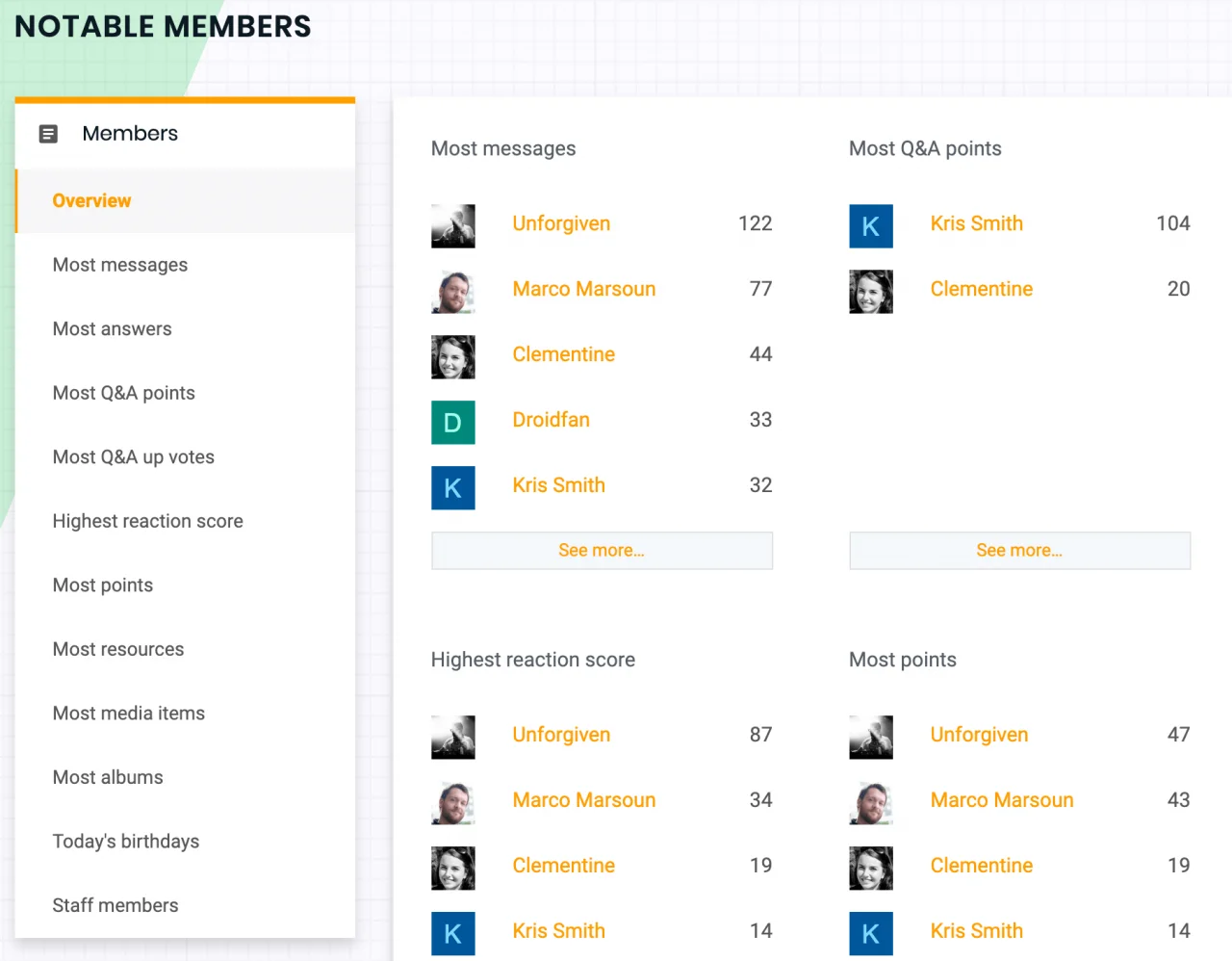Open Droidfan's profile name link
Viewport: 1232px width, 961px height.
(551, 420)
